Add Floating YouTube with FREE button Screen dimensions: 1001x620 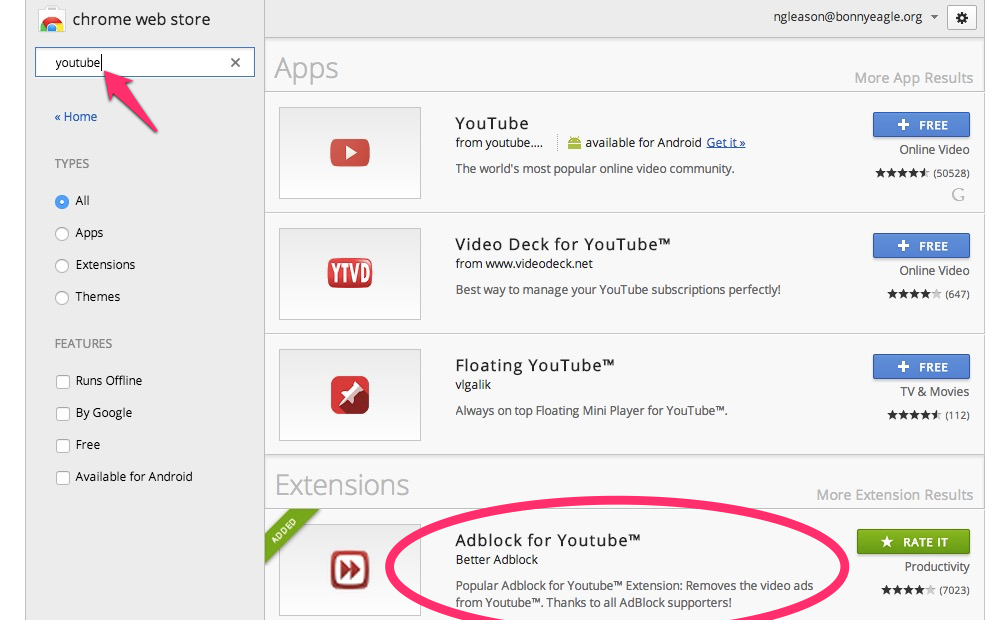(921, 367)
